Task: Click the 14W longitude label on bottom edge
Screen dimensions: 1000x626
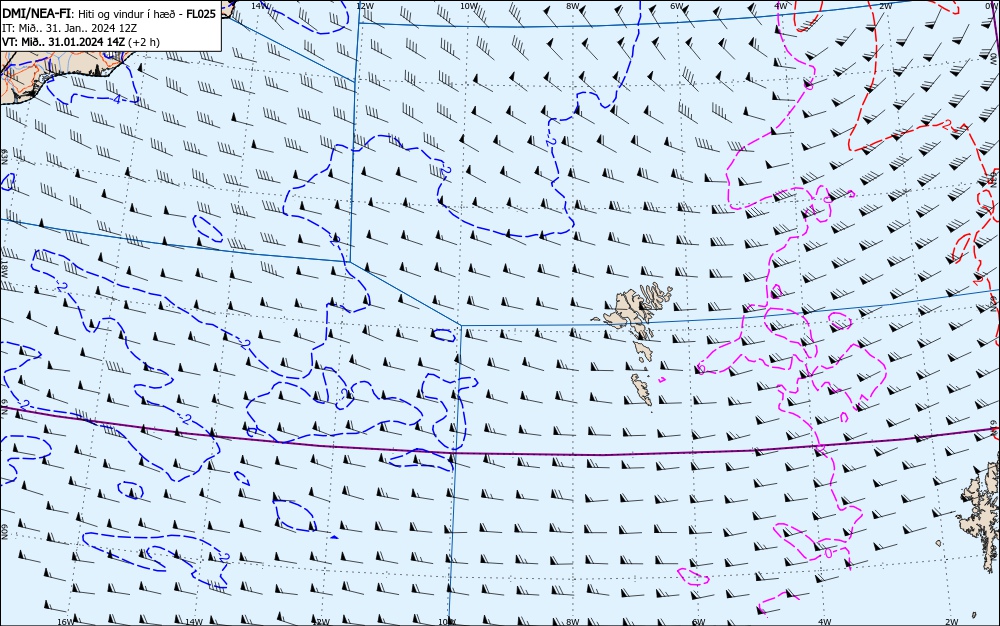Action: [193, 622]
